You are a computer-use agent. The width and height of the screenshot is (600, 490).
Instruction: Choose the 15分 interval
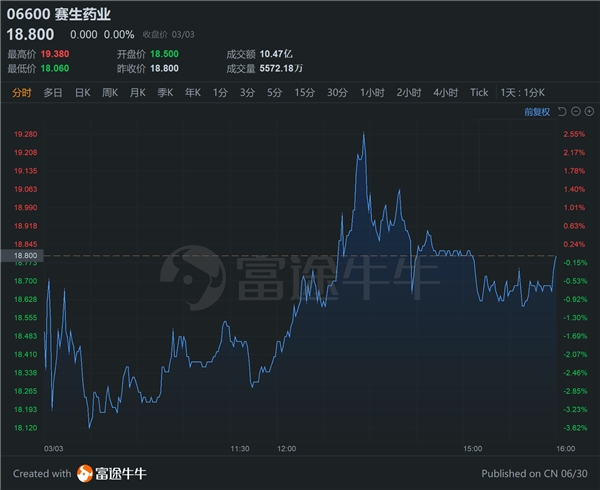tap(305, 93)
